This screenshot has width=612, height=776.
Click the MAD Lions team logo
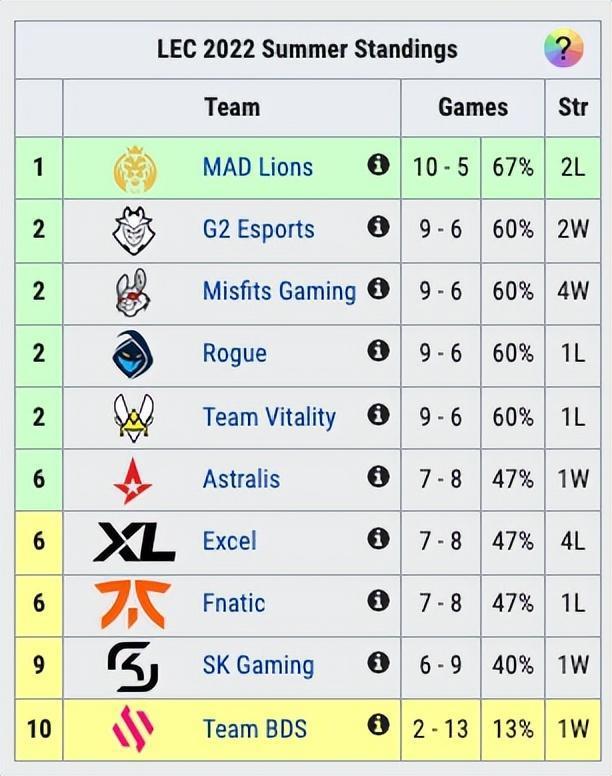(x=134, y=168)
